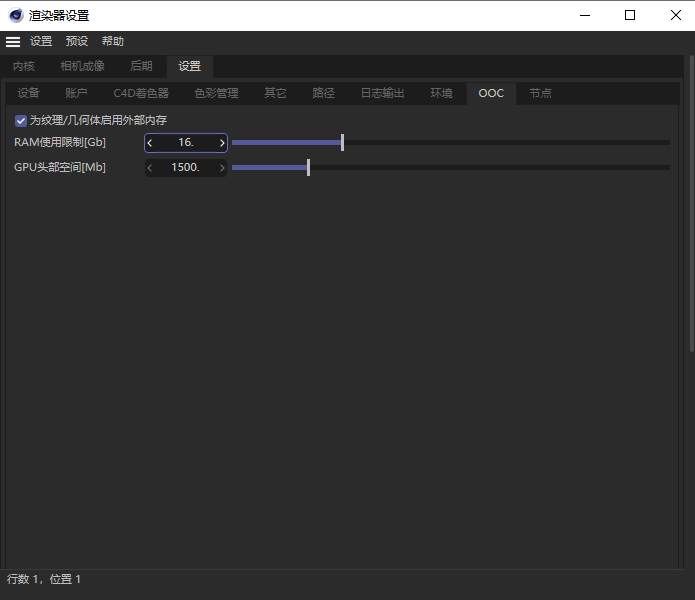The width and height of the screenshot is (695, 600).
Task: Open the 帮助 menu
Action: [113, 42]
